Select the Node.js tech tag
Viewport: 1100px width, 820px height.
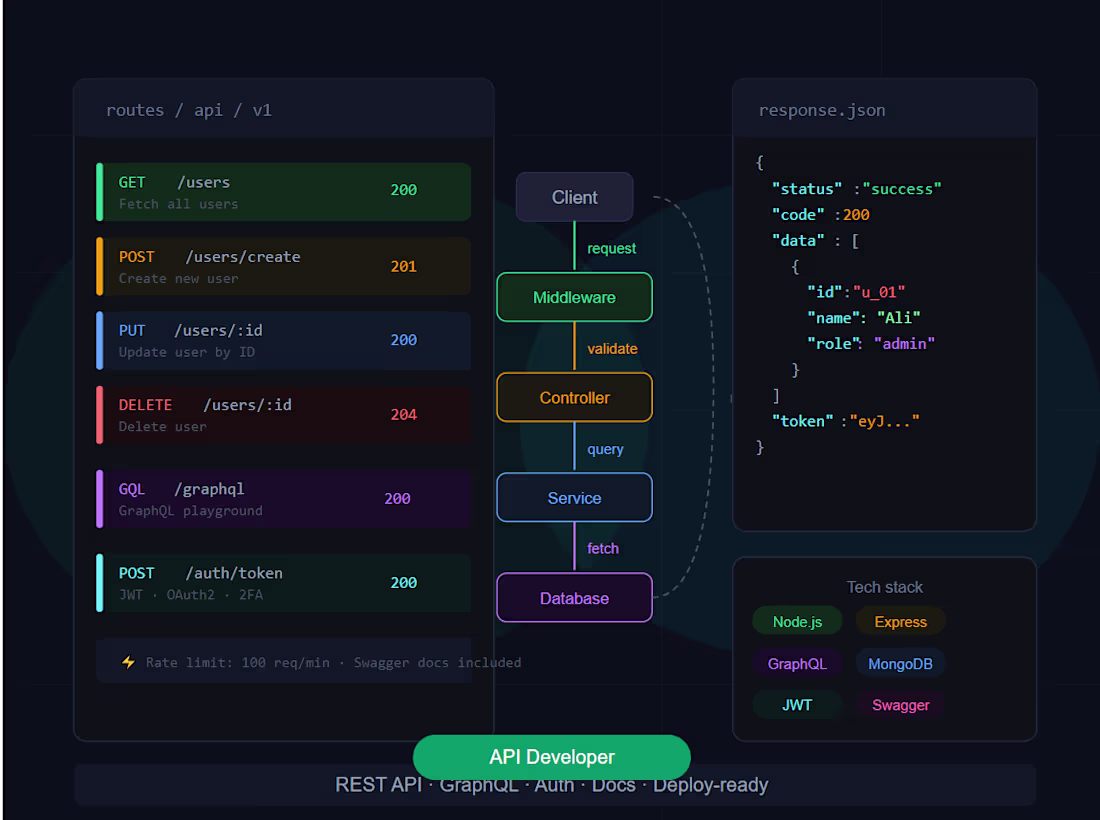(797, 621)
